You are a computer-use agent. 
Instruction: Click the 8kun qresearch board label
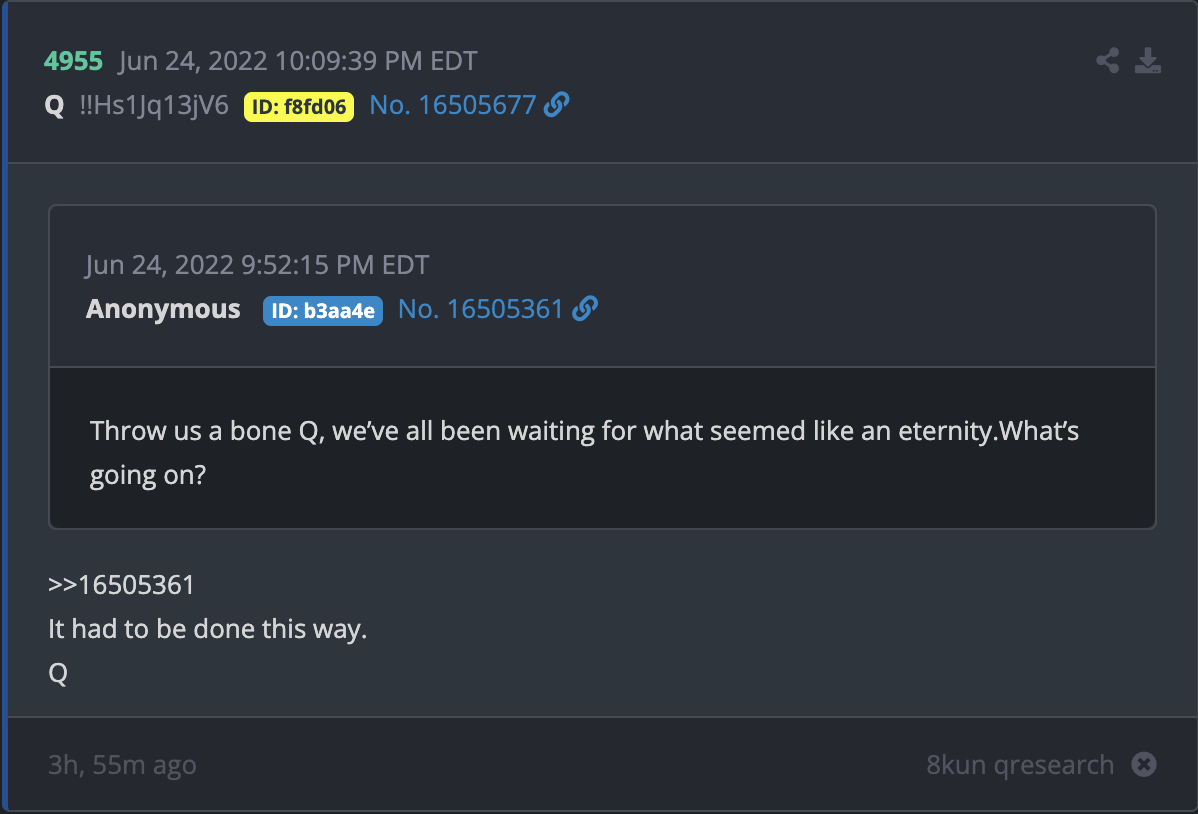1020,764
